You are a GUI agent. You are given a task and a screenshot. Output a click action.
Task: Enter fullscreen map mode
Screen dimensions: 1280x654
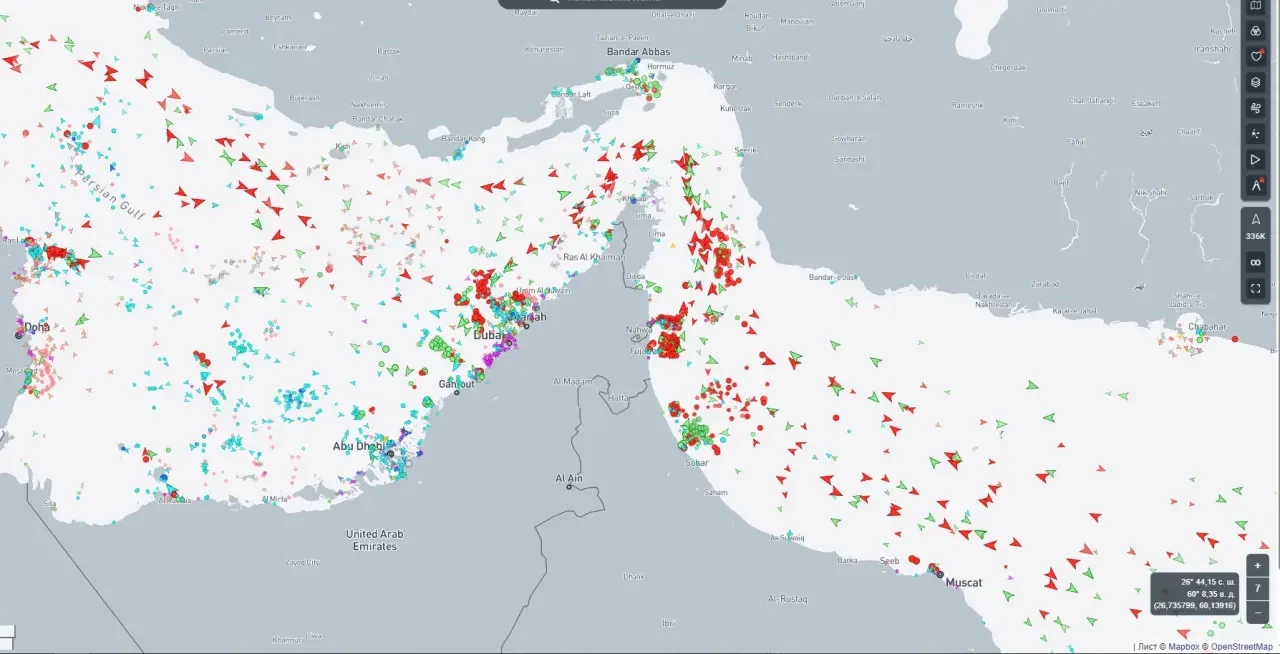pyautogui.click(x=1255, y=289)
